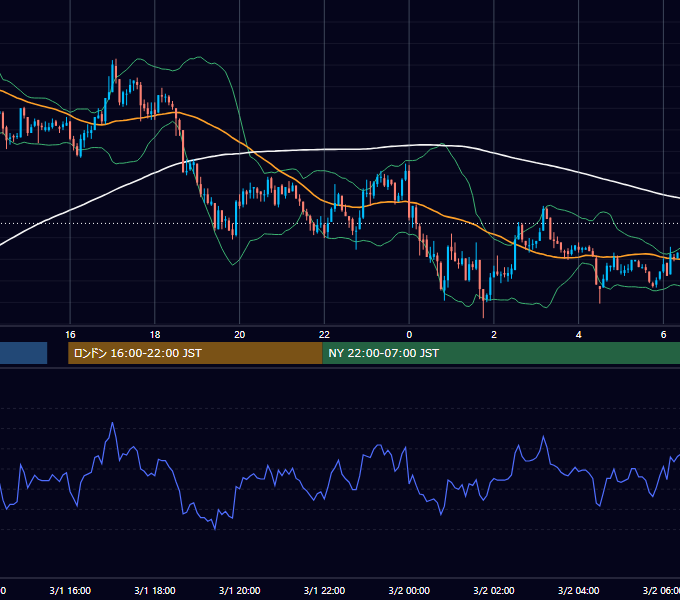Click the 16 hour label on price chart axis
This screenshot has width=680, height=600.
(x=70, y=335)
